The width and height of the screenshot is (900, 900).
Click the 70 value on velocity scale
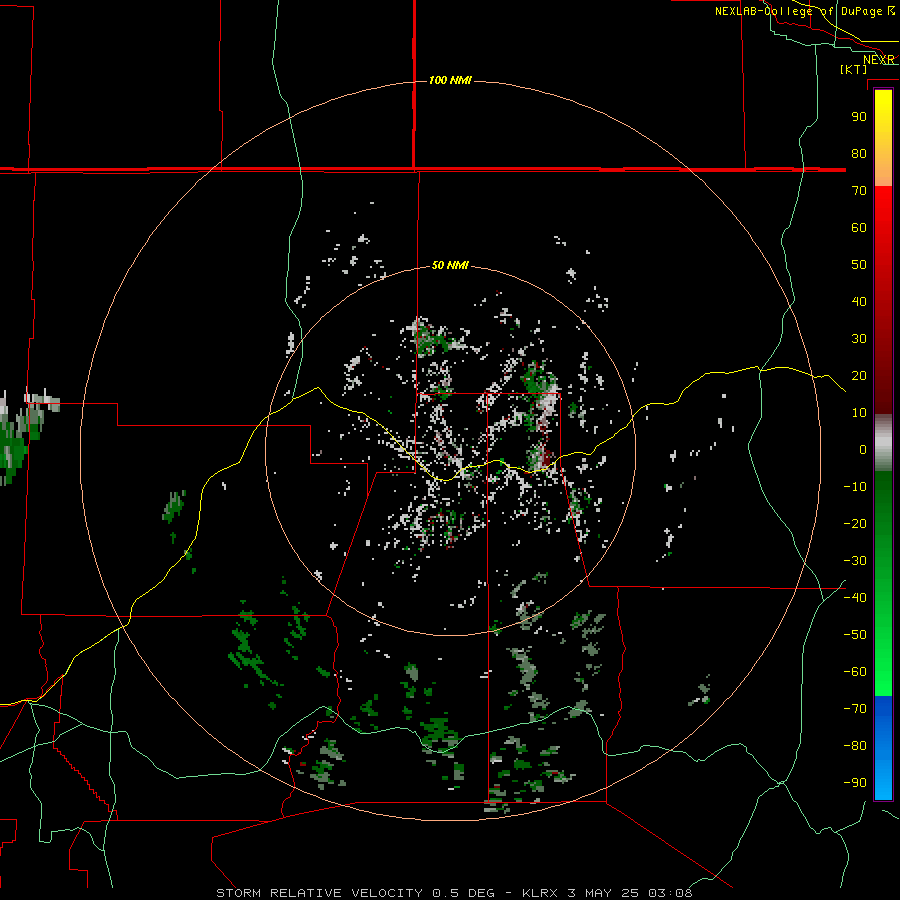tap(859, 191)
